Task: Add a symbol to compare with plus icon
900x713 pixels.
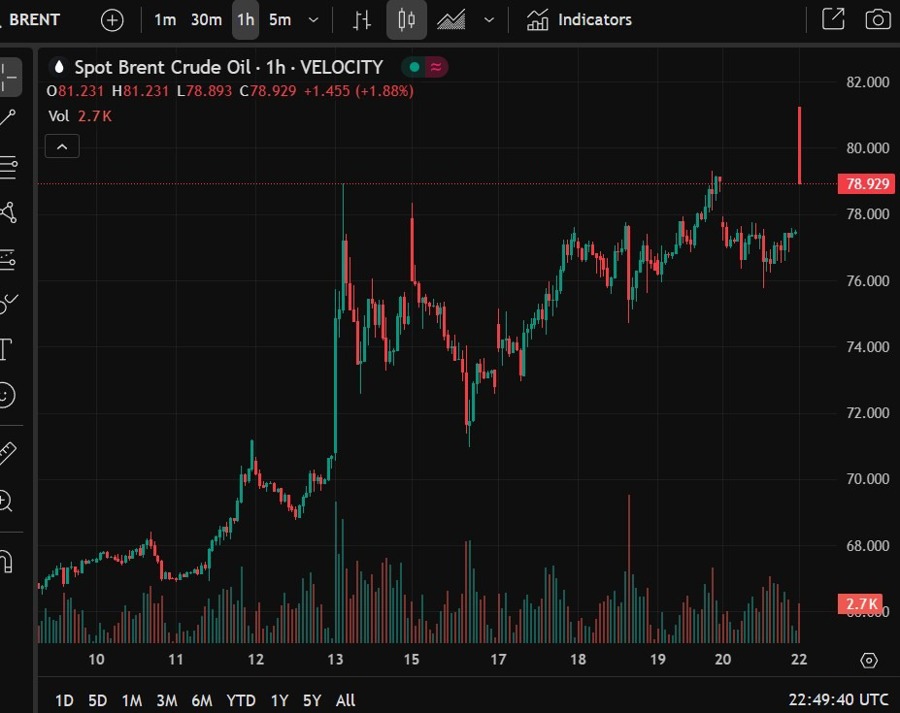Action: [x=112, y=20]
